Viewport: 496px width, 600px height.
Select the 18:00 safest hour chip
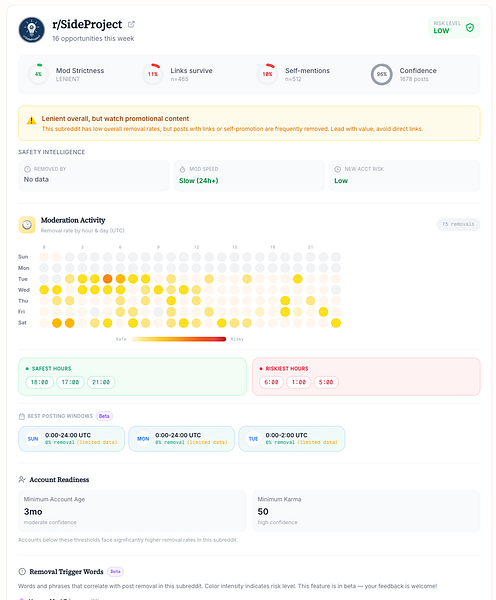click(39, 382)
